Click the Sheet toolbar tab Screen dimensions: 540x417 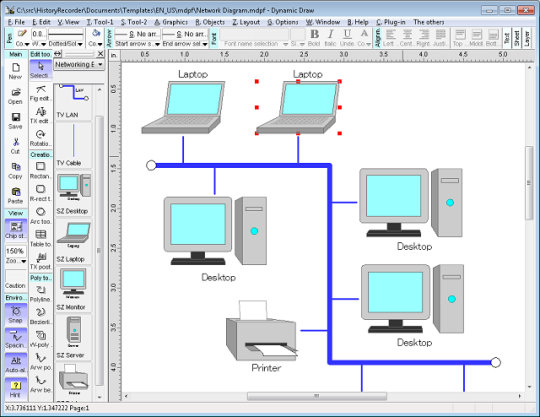[517, 38]
